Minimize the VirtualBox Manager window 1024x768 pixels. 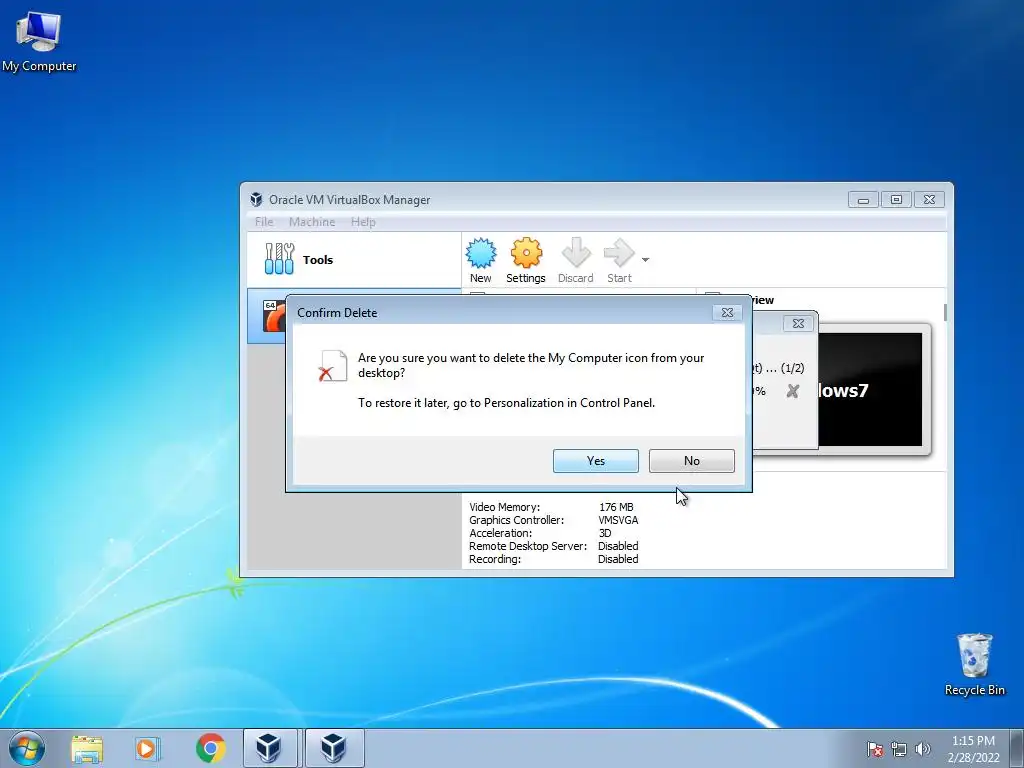tap(863, 200)
